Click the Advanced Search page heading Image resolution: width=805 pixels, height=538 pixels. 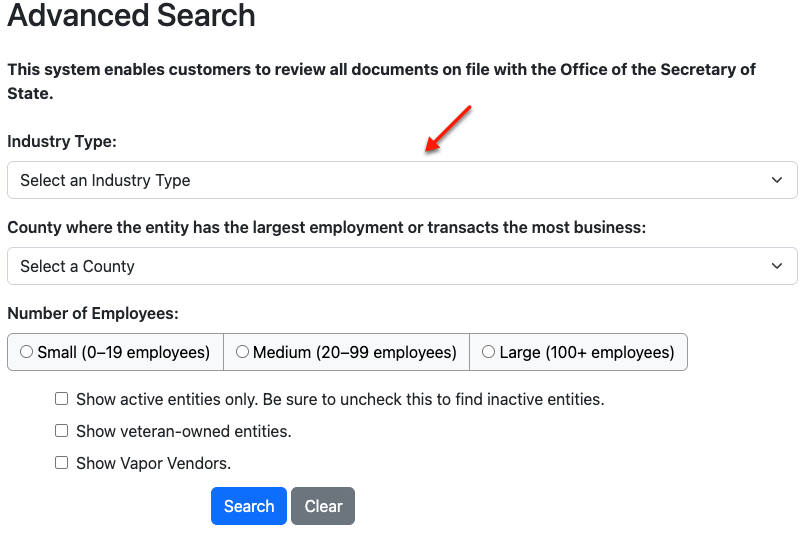tap(131, 15)
